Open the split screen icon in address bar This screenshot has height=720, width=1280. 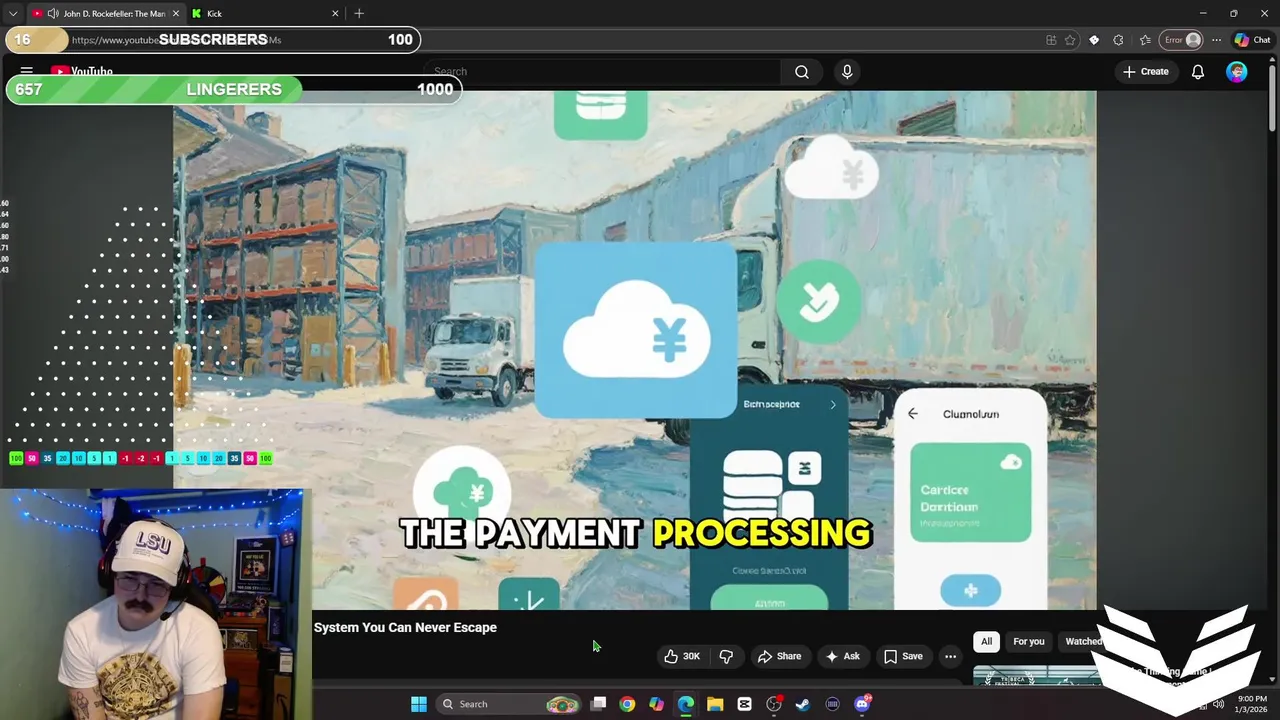(x=1051, y=40)
